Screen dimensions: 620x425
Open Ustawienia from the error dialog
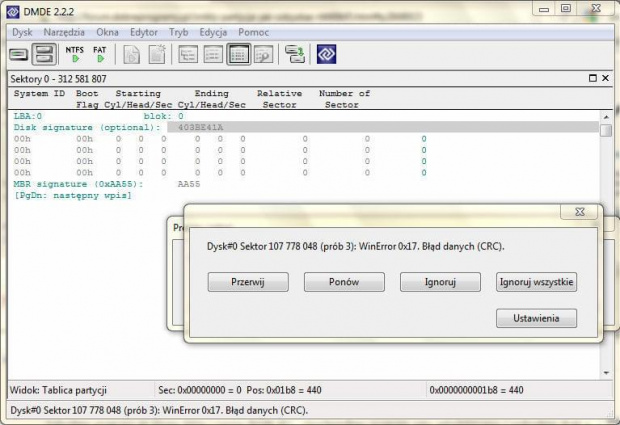coord(537,318)
